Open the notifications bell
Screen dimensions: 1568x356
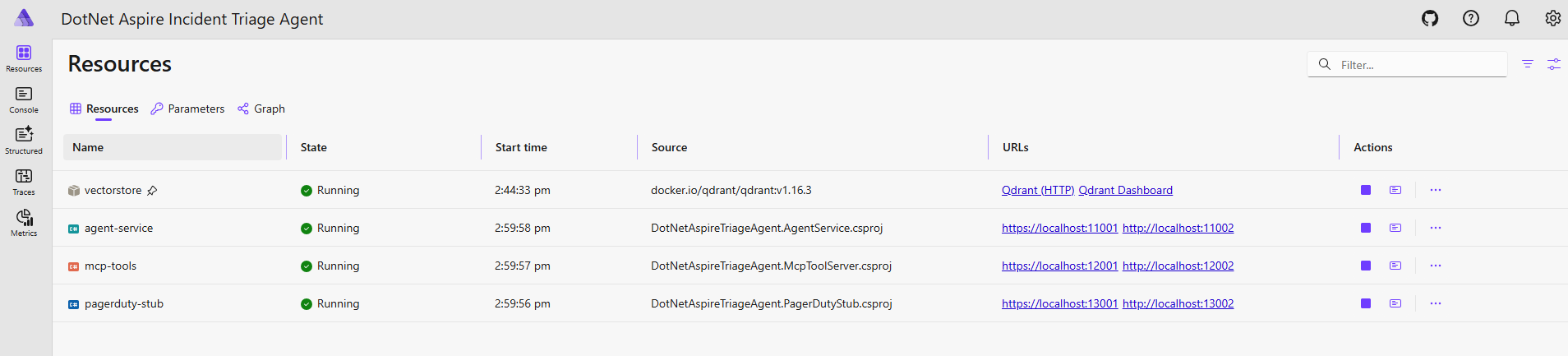pos(1512,18)
